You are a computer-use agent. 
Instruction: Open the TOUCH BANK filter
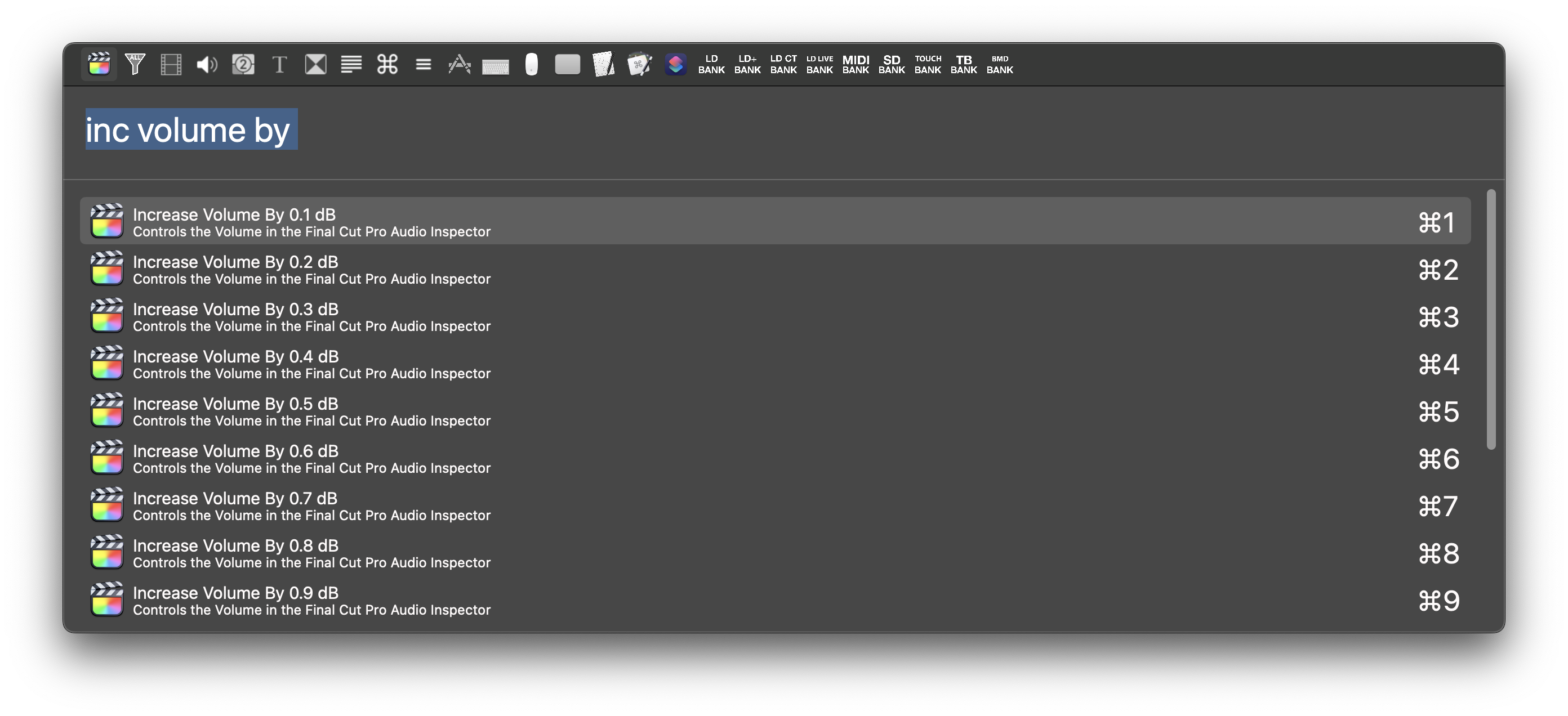[928, 64]
